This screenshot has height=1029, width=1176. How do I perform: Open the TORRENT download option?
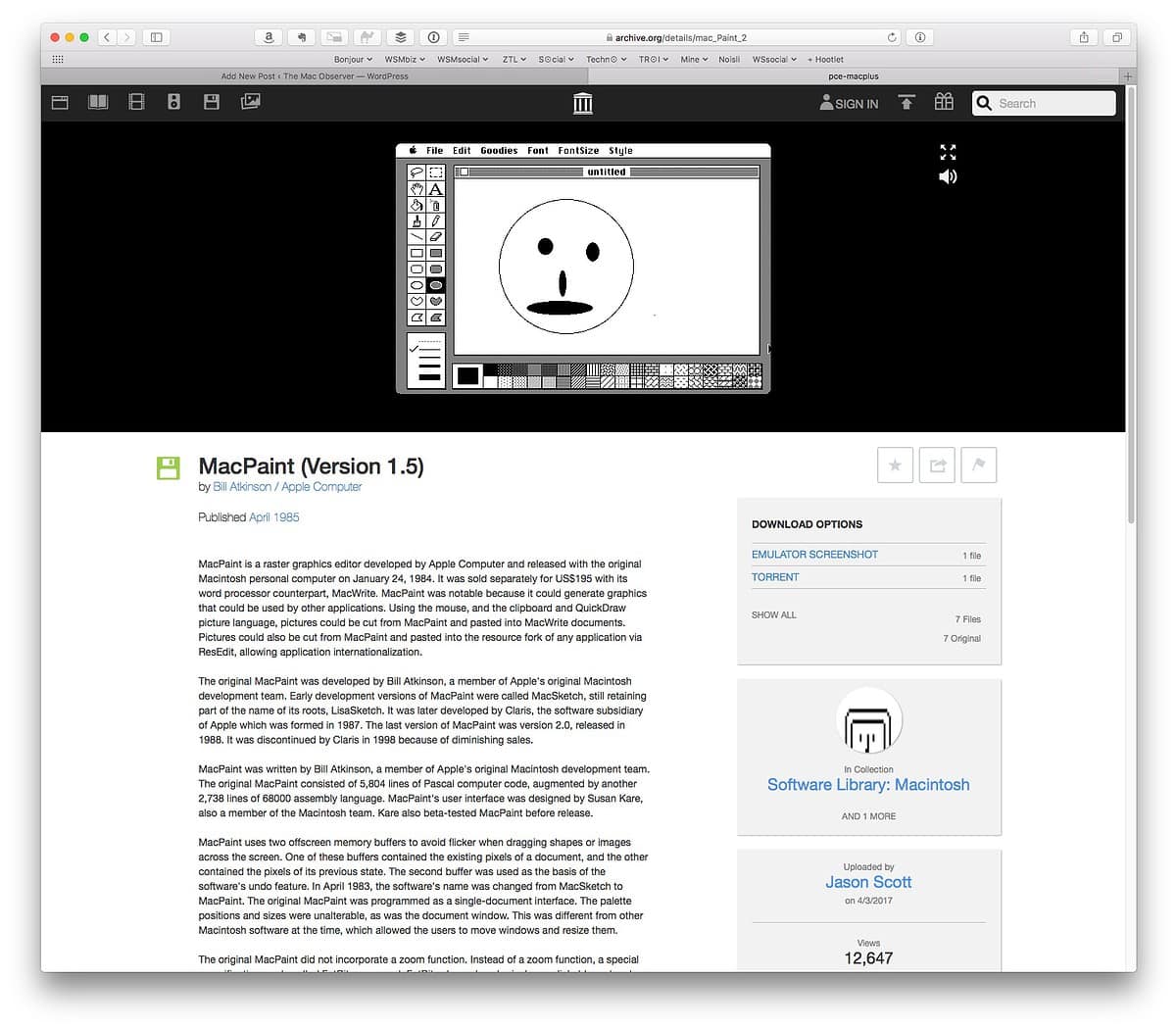(x=775, y=577)
